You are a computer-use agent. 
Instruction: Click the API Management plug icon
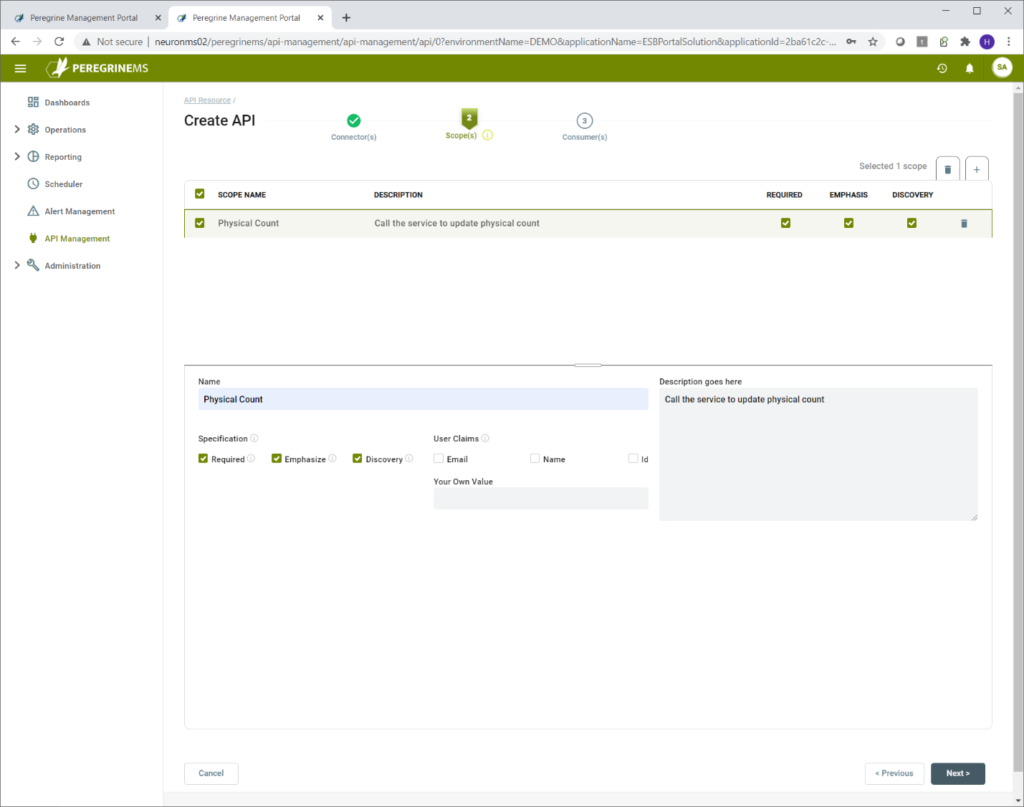point(33,238)
